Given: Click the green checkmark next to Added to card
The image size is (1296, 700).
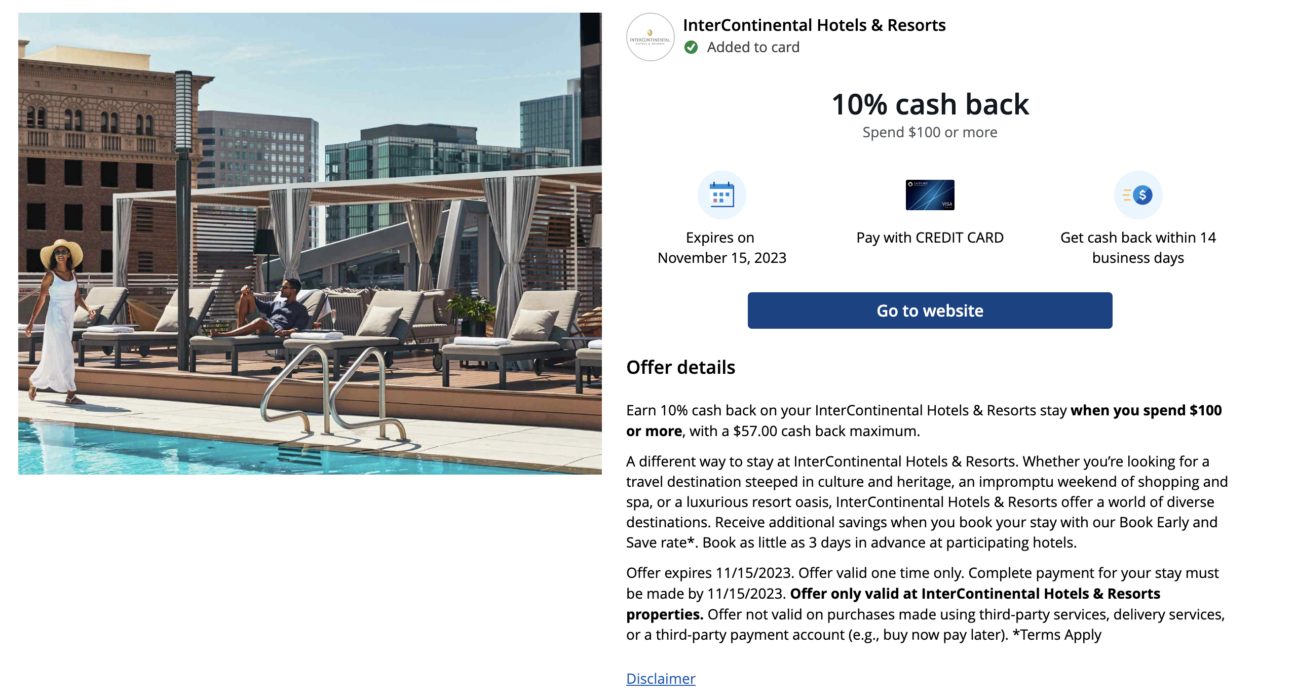Looking at the screenshot, I should (x=692, y=46).
